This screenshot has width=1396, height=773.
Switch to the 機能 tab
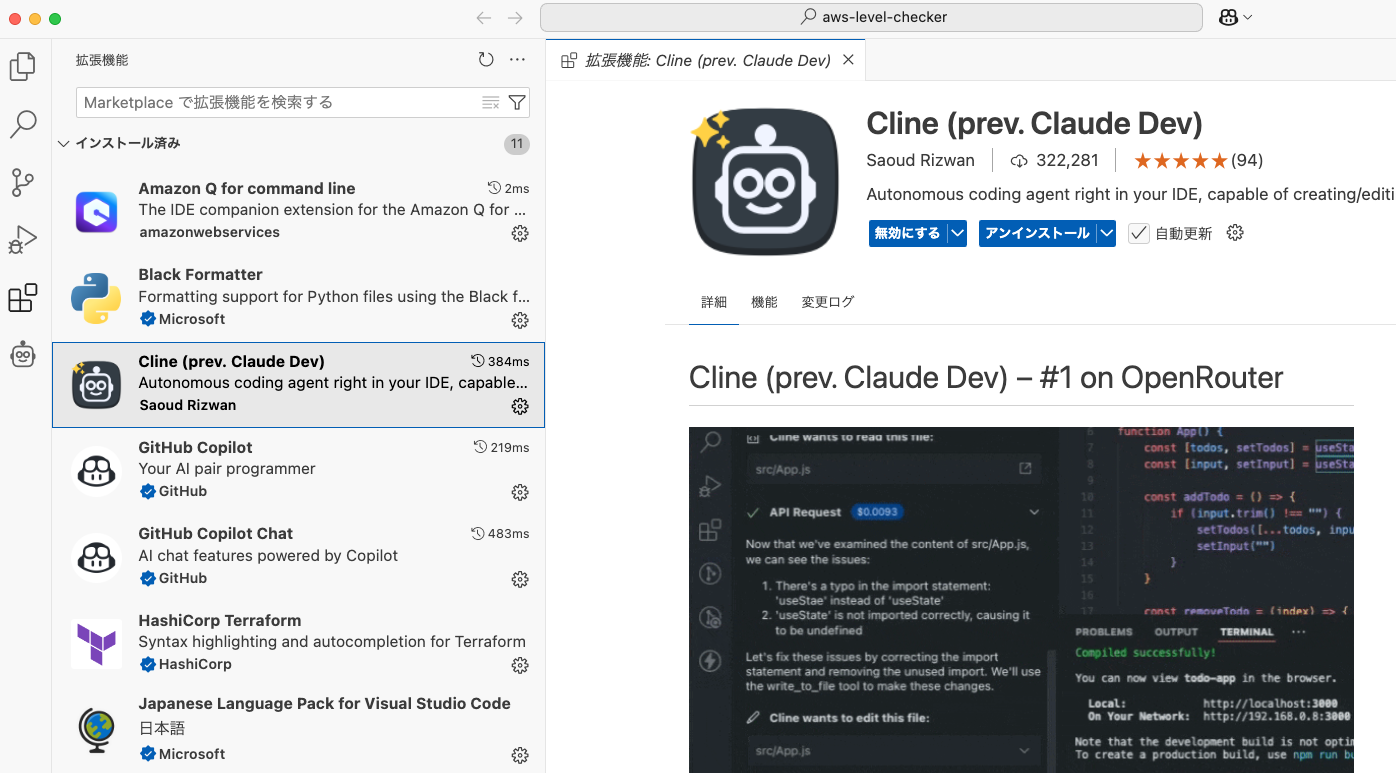764,302
